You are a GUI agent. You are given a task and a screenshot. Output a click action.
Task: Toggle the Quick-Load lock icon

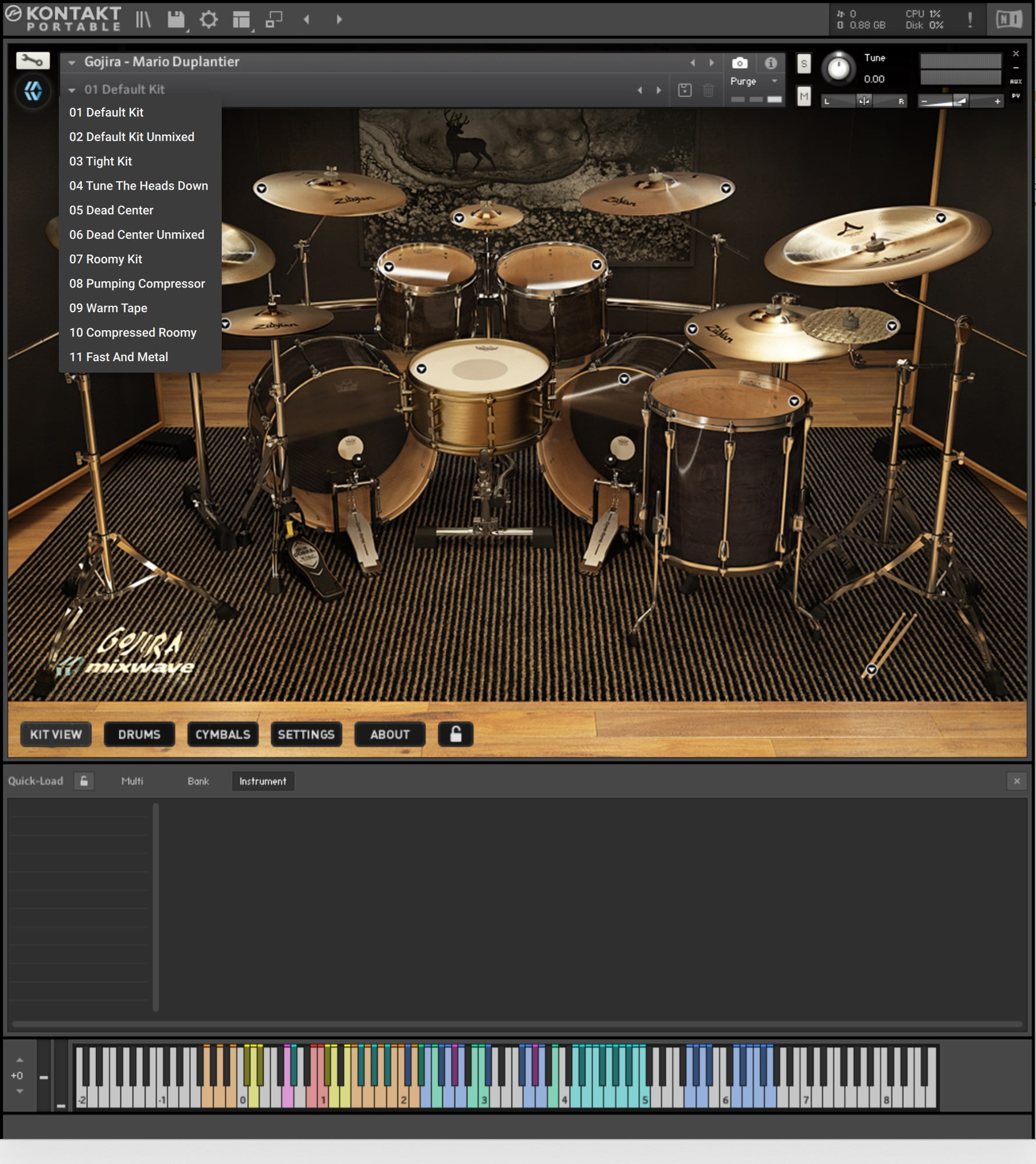84,781
